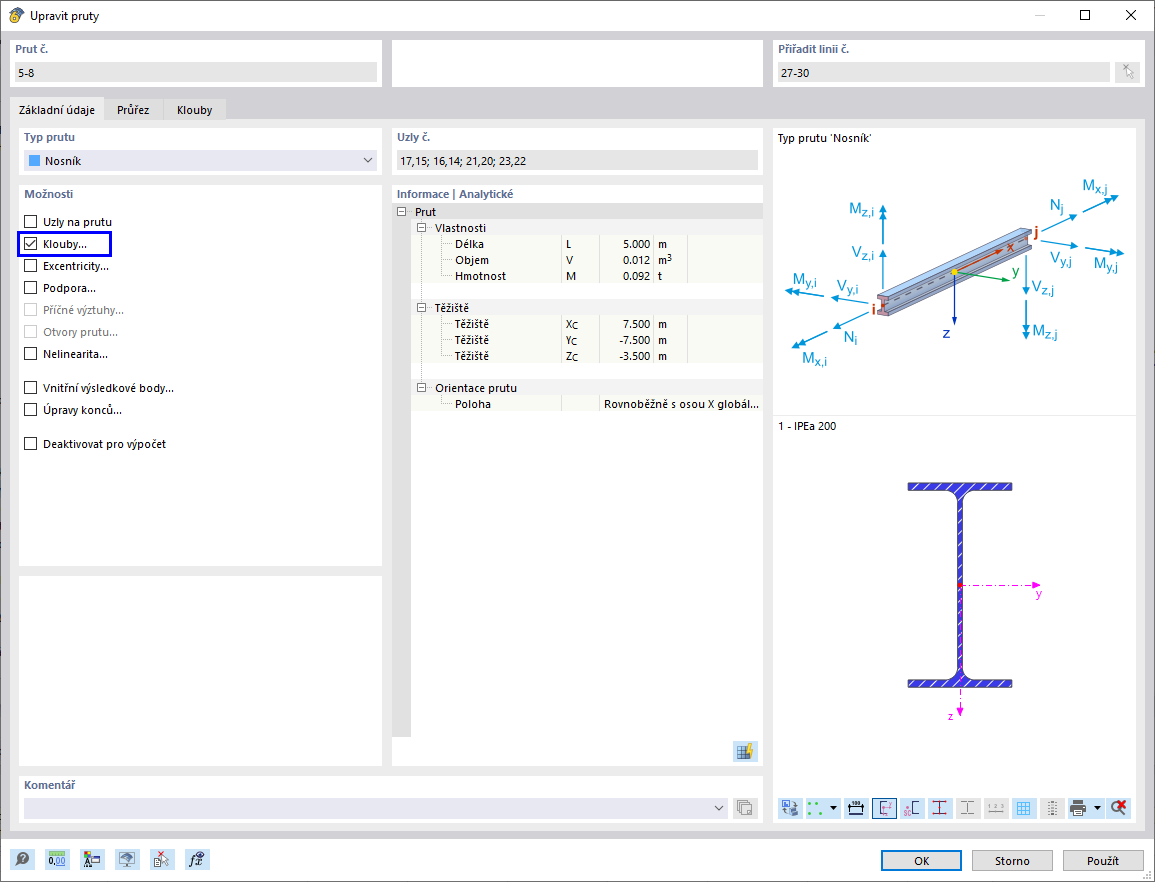Check the Podpora... option
This screenshot has height=882, width=1155.
(30, 288)
